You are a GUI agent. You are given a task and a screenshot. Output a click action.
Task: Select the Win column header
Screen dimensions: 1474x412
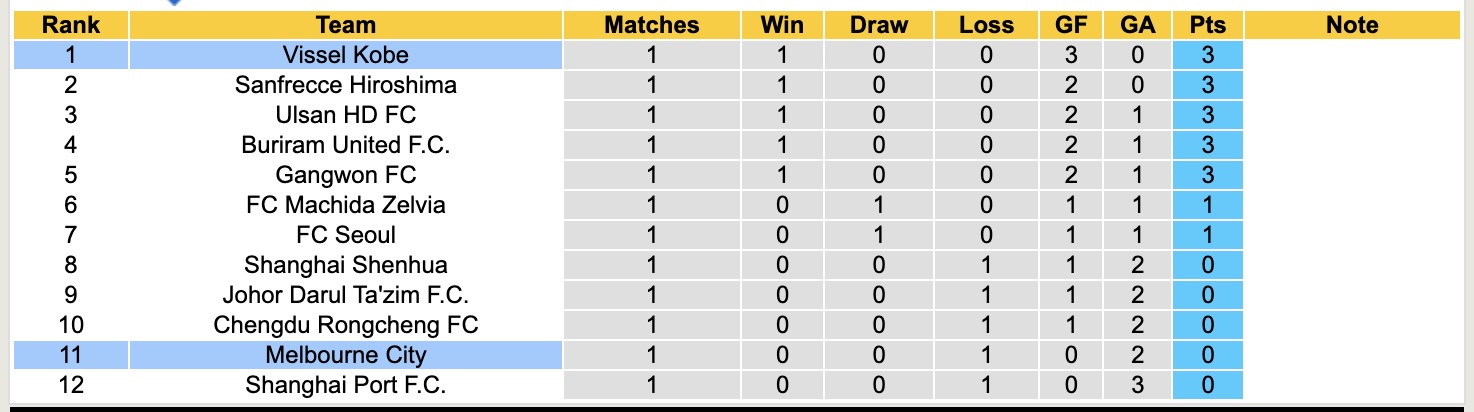(x=782, y=26)
